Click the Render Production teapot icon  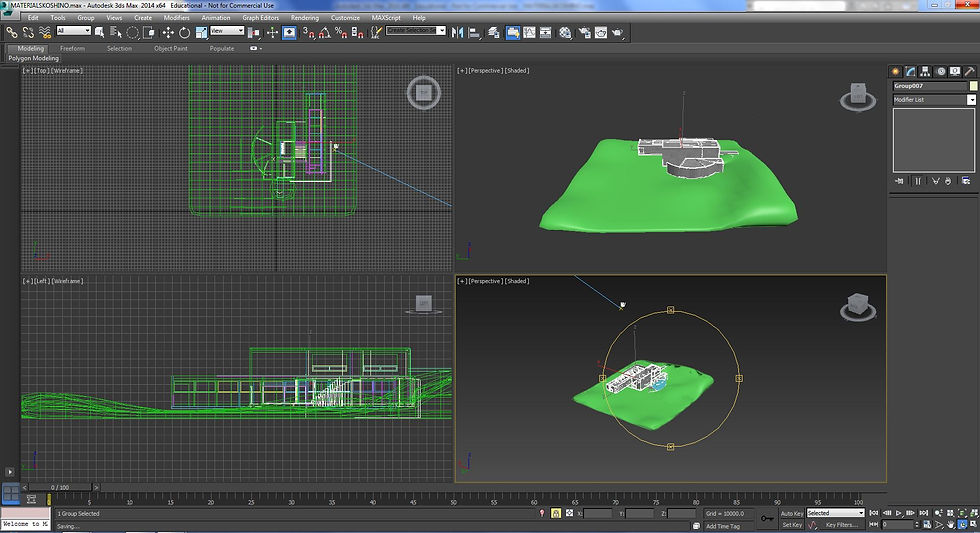coord(618,32)
